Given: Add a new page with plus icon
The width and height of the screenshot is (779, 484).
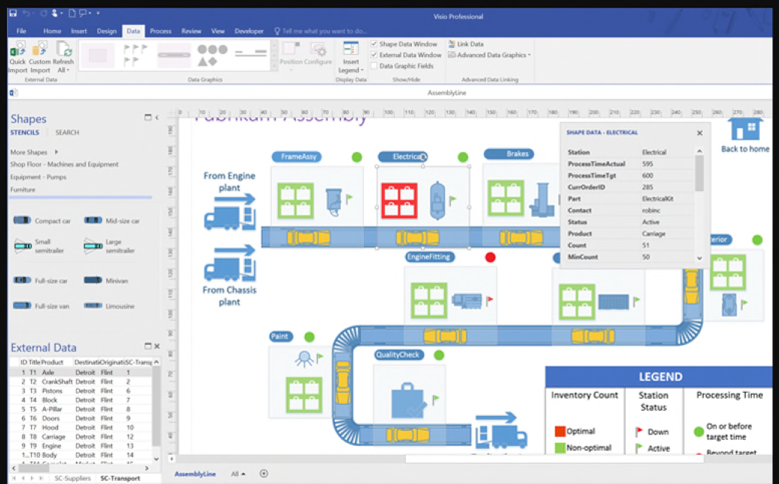Looking at the screenshot, I should click(264, 474).
